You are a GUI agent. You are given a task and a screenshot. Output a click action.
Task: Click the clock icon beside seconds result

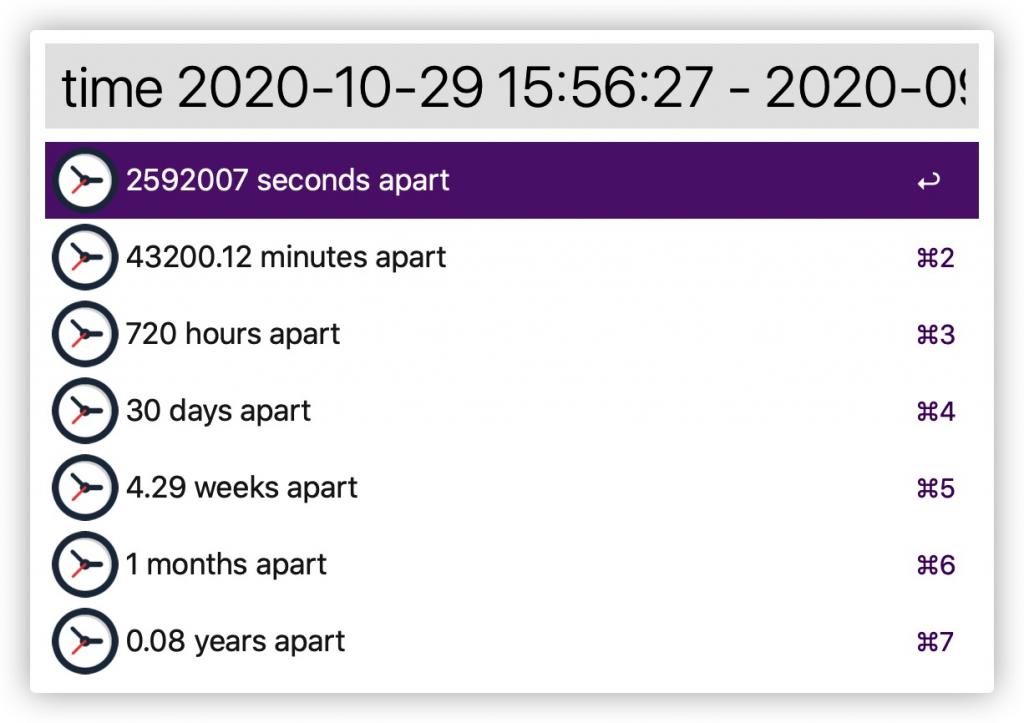click(x=84, y=181)
